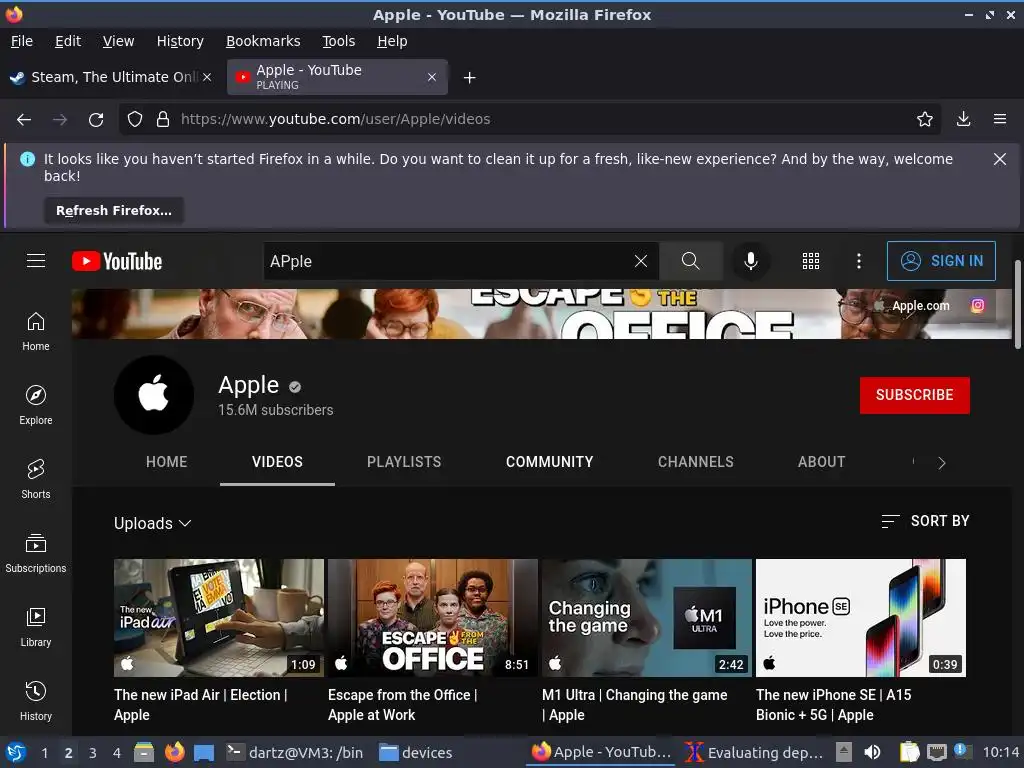Go to Home in YouTube sidebar
This screenshot has height=768, width=1024.
pyautogui.click(x=36, y=332)
